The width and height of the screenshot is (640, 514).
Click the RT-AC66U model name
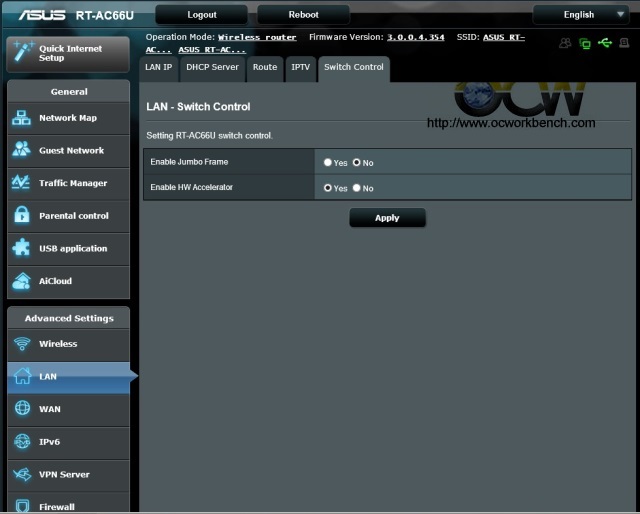click(x=104, y=16)
